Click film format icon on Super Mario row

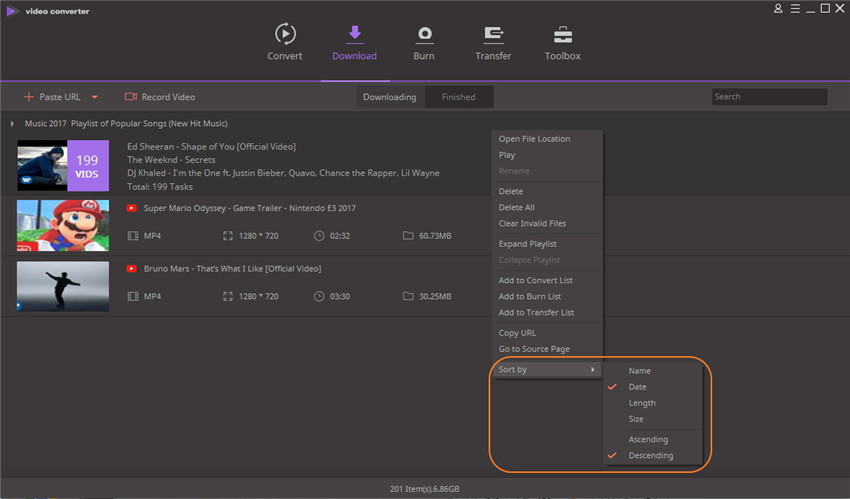tap(133, 236)
